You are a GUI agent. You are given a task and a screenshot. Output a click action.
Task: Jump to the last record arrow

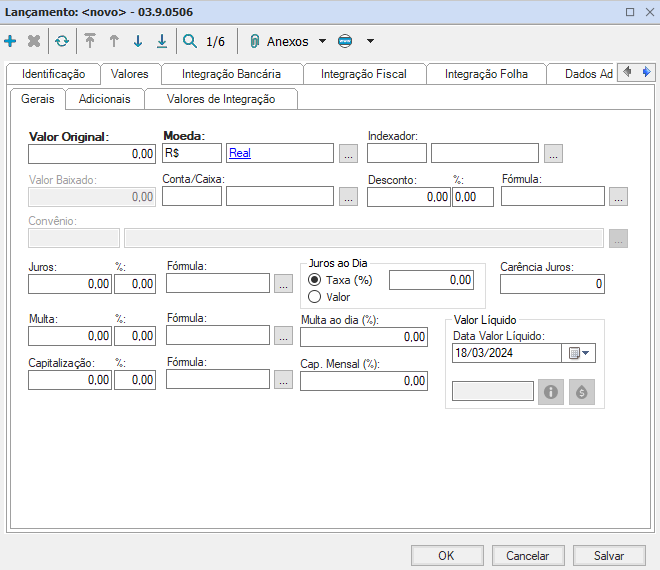point(162,42)
